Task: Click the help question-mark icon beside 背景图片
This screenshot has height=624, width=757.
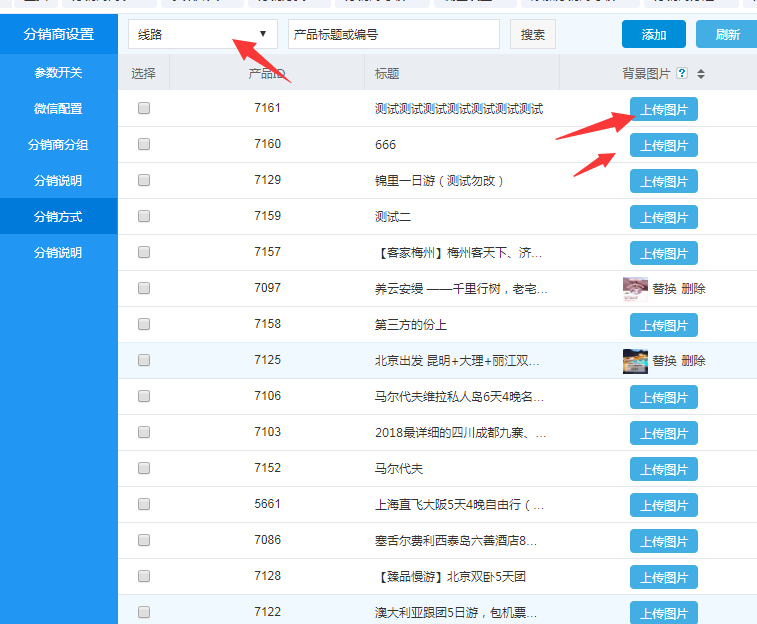Action: 682,73
